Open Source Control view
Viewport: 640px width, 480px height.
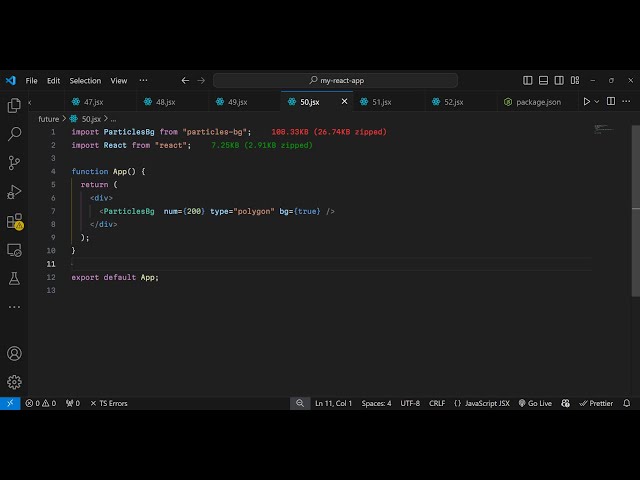pos(14,163)
